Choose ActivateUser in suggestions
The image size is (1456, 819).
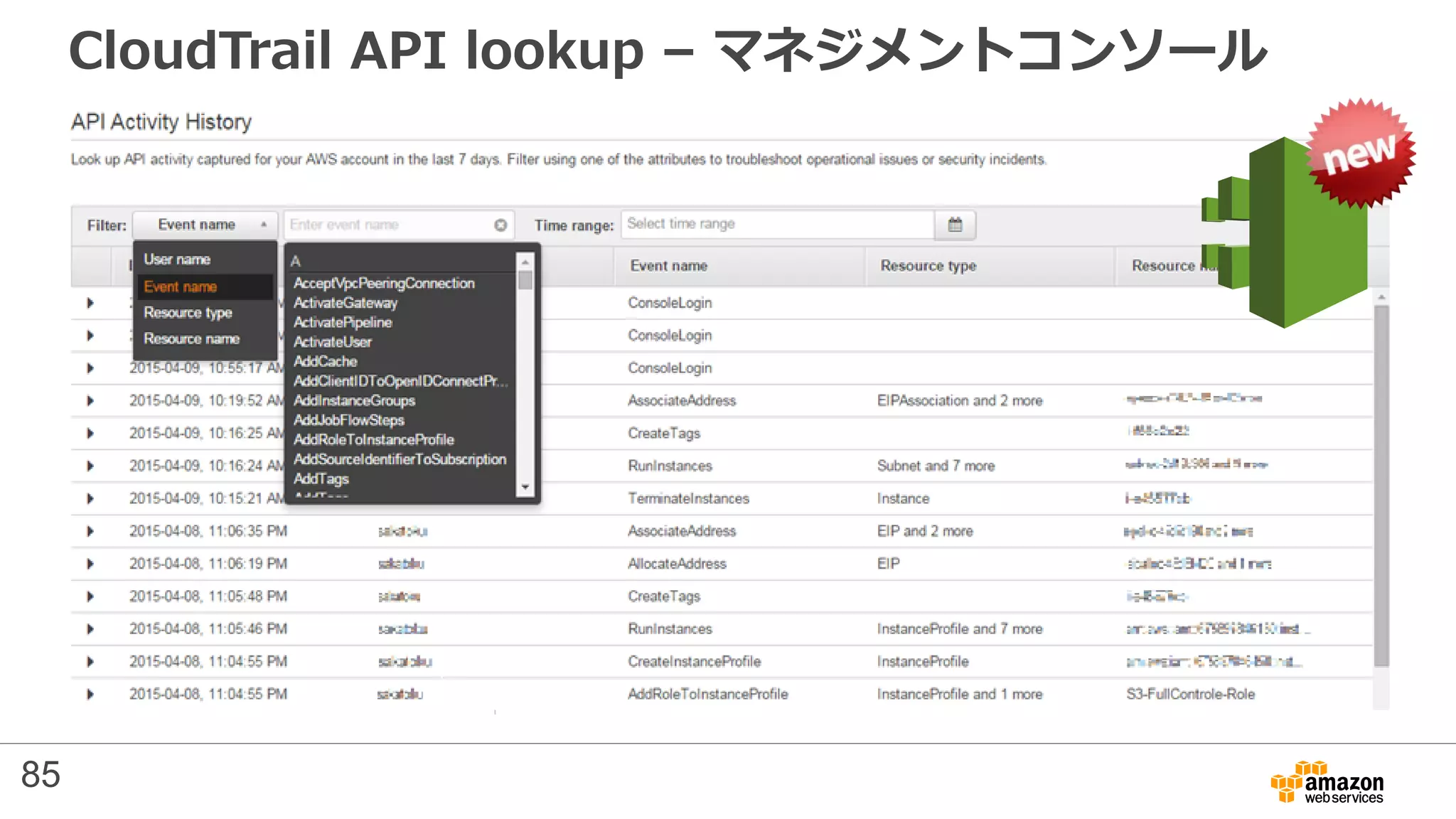pyautogui.click(x=333, y=342)
